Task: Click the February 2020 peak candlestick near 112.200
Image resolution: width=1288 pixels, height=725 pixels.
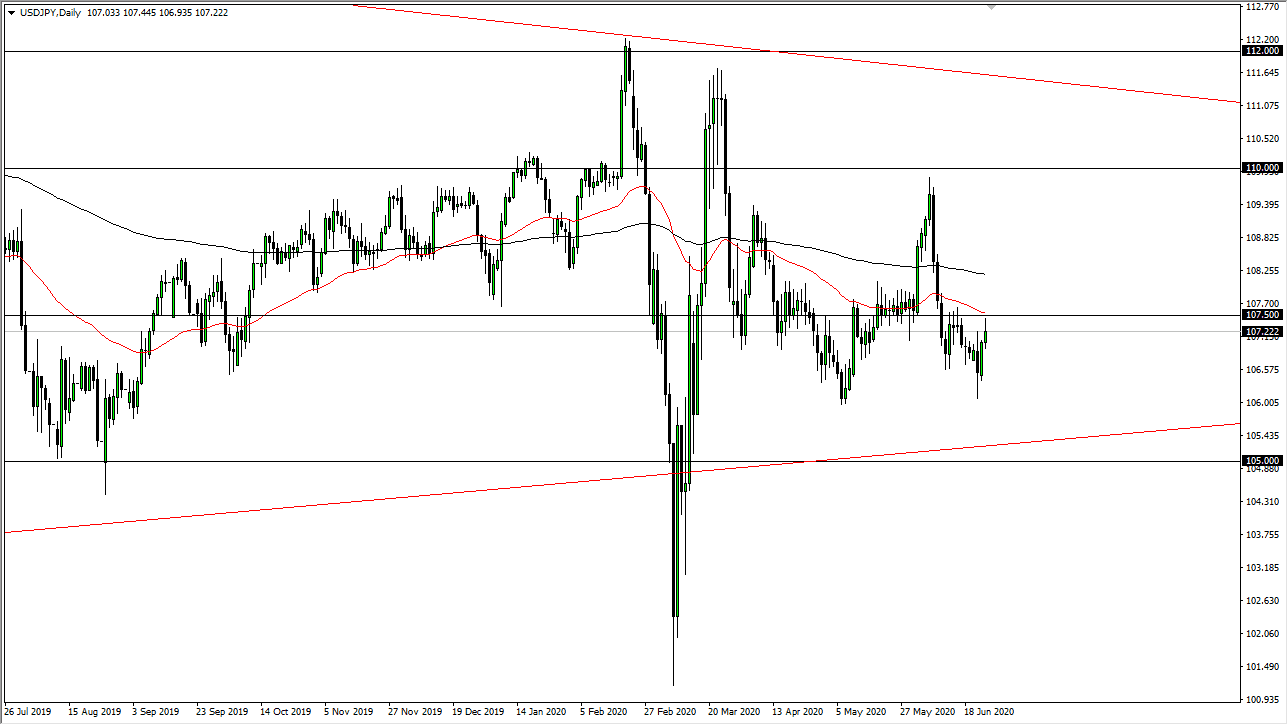Action: pyautogui.click(x=627, y=70)
